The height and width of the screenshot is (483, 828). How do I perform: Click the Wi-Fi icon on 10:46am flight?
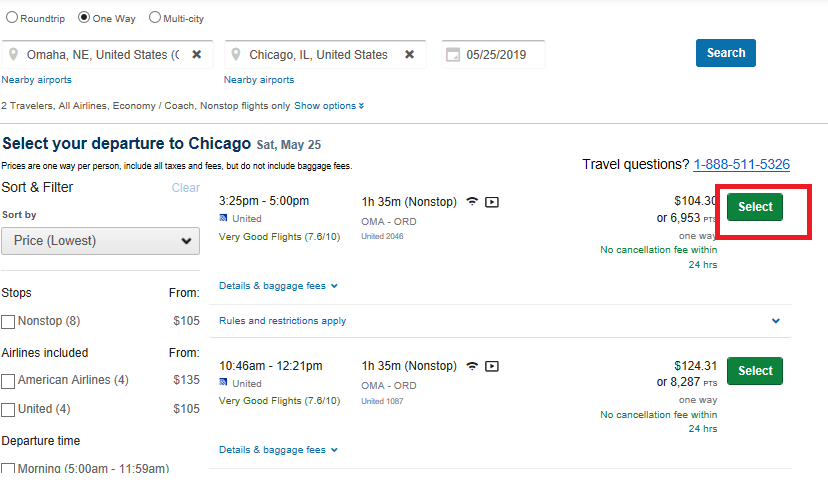pos(472,366)
